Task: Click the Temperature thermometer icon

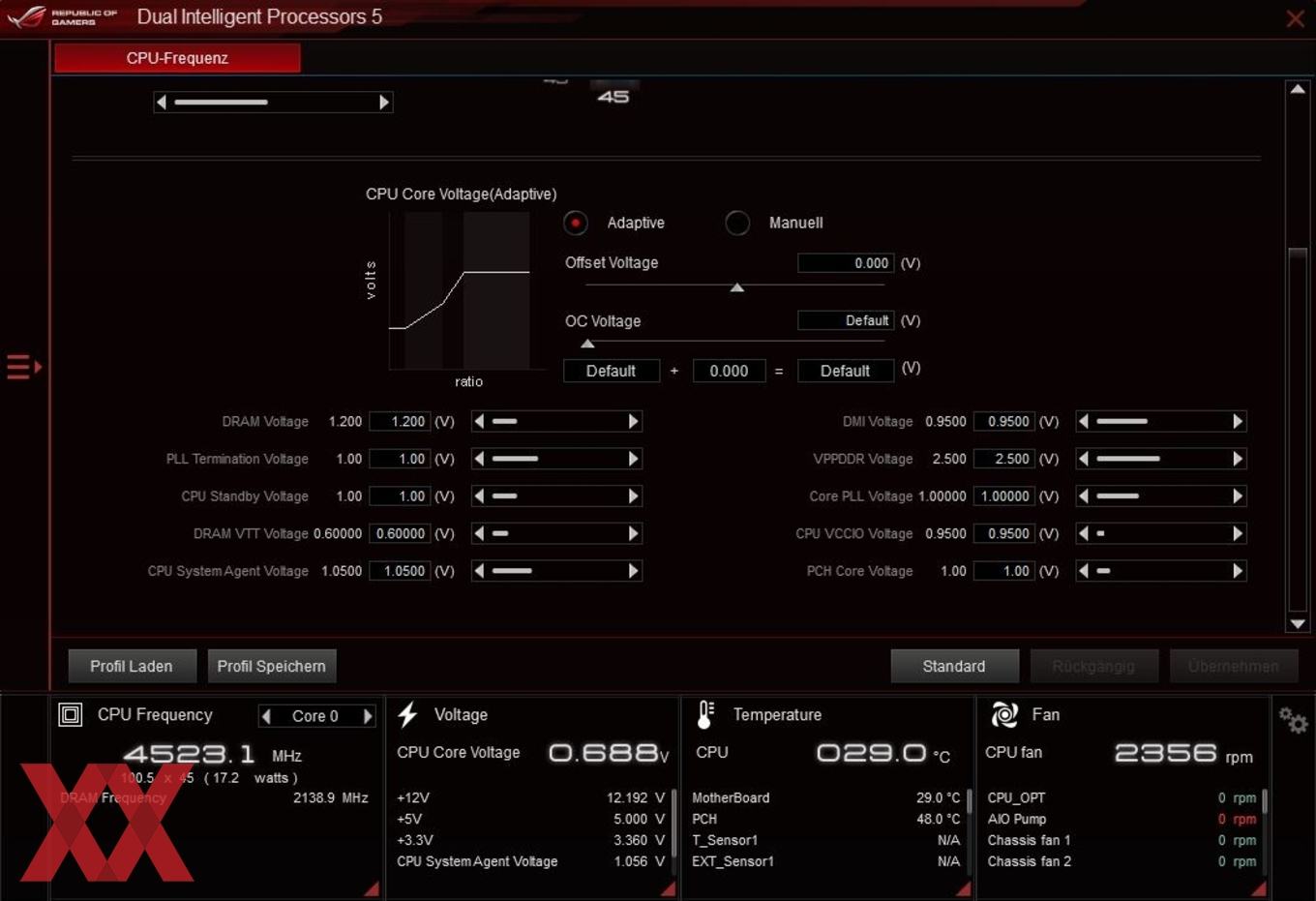Action: tap(705, 715)
